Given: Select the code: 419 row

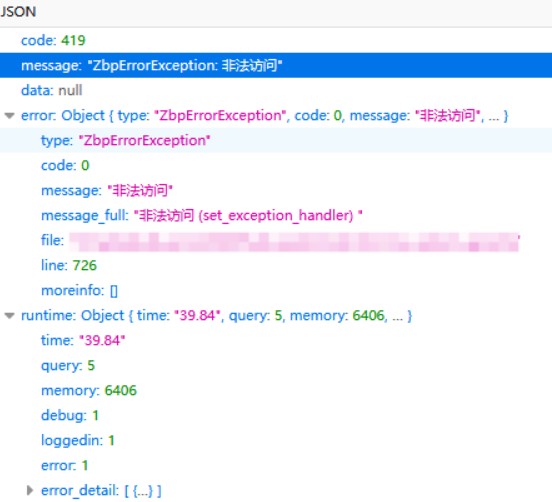Looking at the screenshot, I should (276, 40).
